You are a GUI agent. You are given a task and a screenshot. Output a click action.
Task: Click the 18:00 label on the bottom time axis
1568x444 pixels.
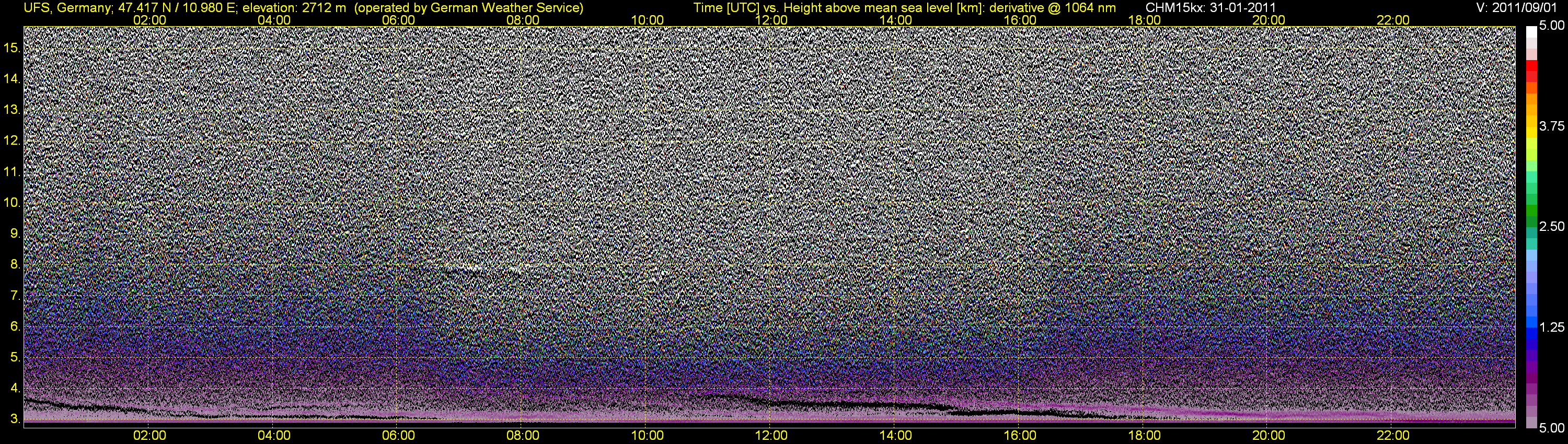[x=1144, y=436]
